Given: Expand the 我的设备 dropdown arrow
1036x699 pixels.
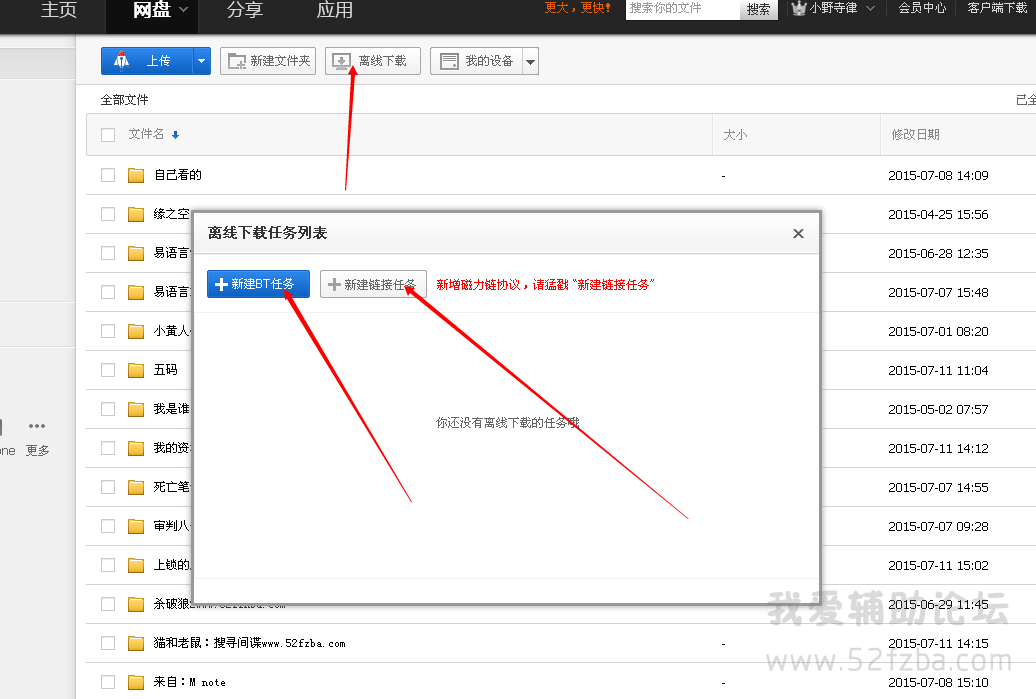Looking at the screenshot, I should click(x=530, y=62).
